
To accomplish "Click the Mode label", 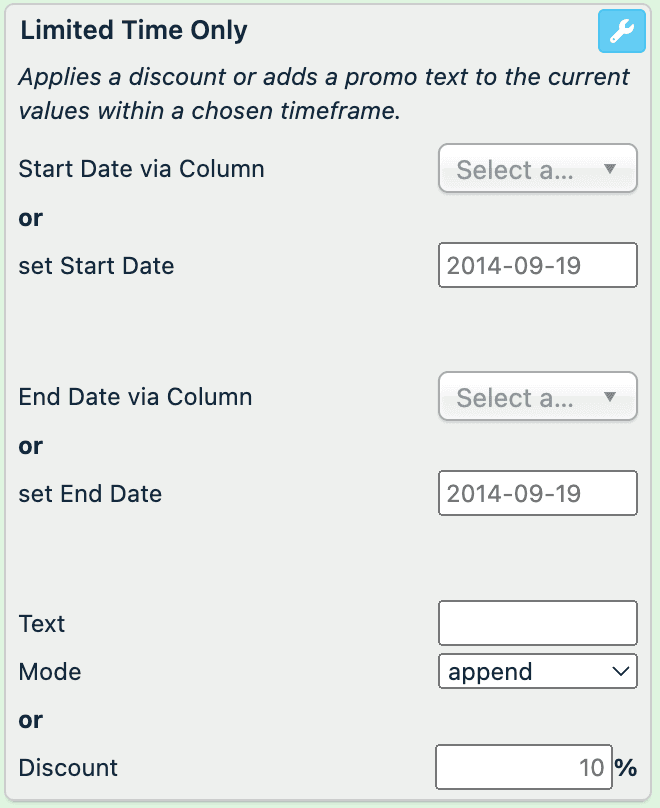I will [50, 672].
